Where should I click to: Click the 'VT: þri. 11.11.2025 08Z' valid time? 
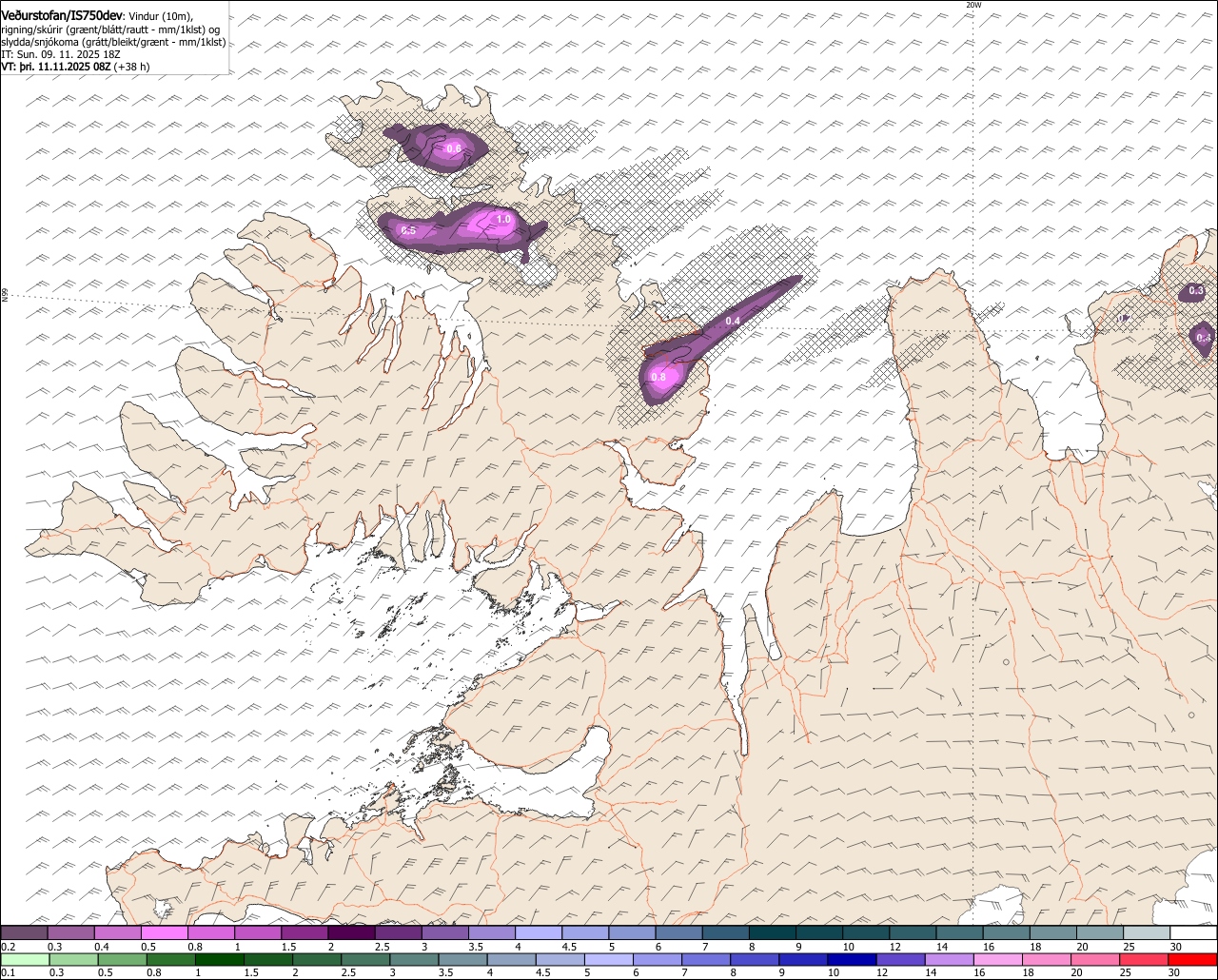click(56, 67)
